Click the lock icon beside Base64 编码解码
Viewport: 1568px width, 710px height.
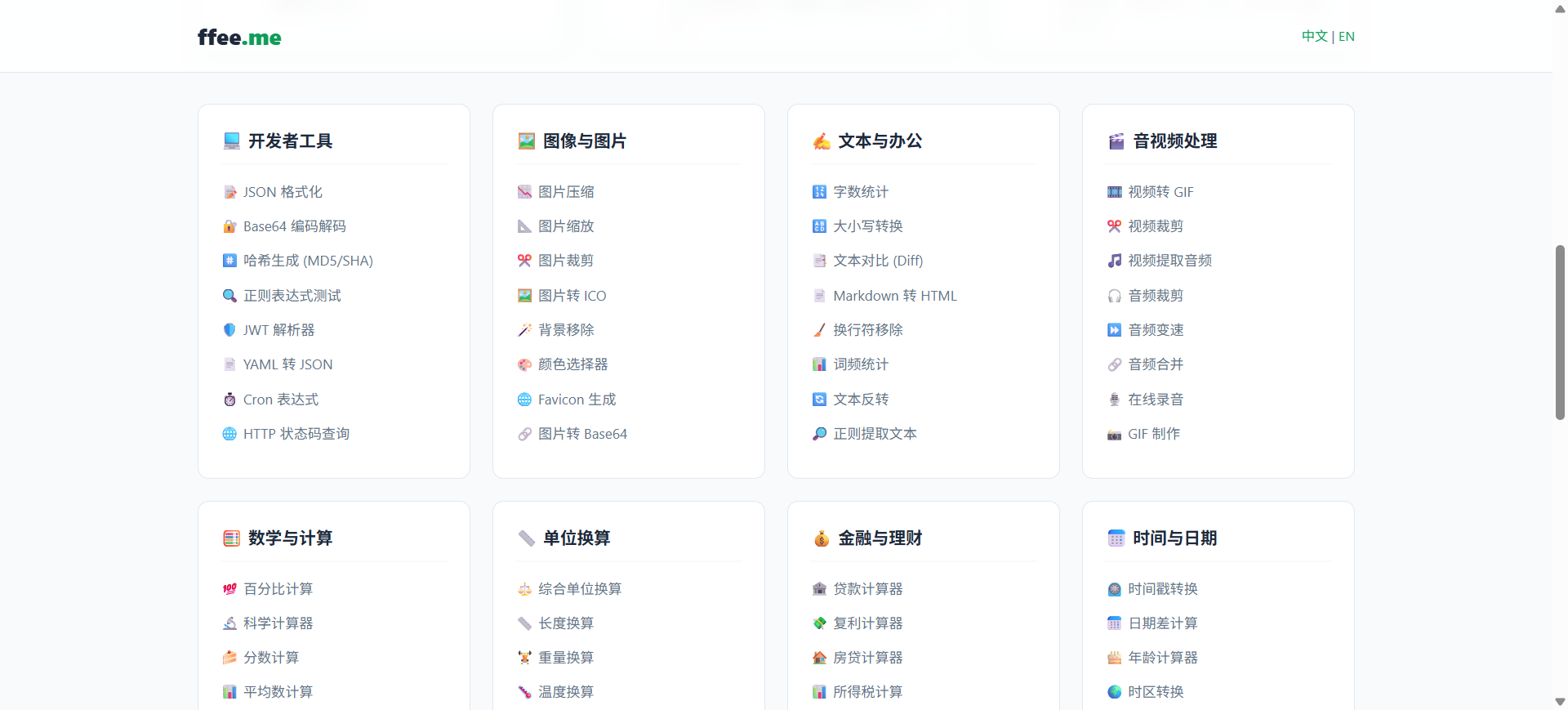[x=230, y=226]
